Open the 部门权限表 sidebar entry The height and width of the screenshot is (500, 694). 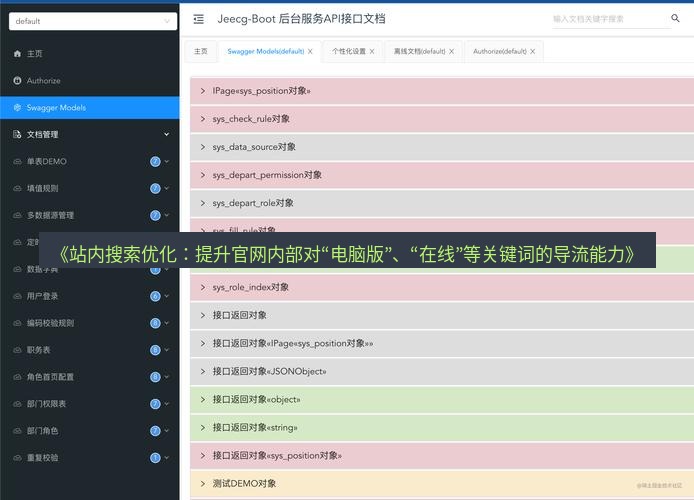[x=90, y=404]
